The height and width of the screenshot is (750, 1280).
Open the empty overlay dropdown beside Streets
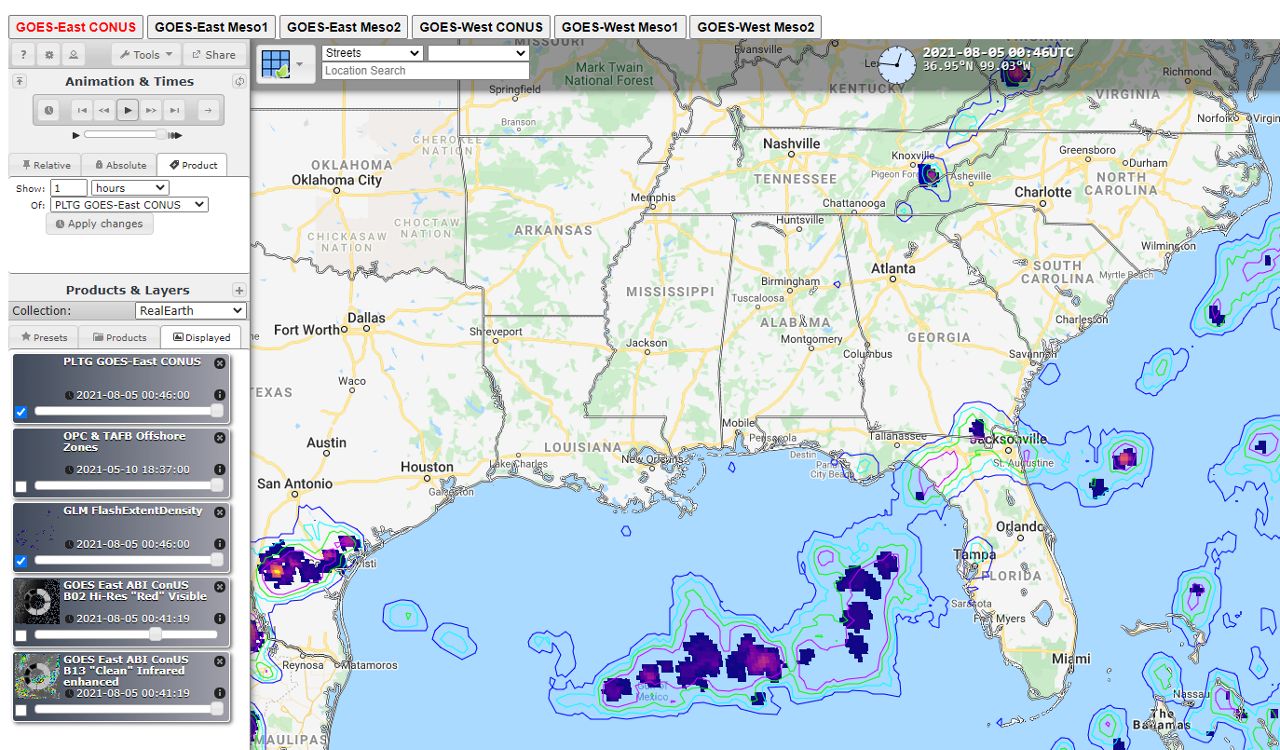(x=478, y=53)
